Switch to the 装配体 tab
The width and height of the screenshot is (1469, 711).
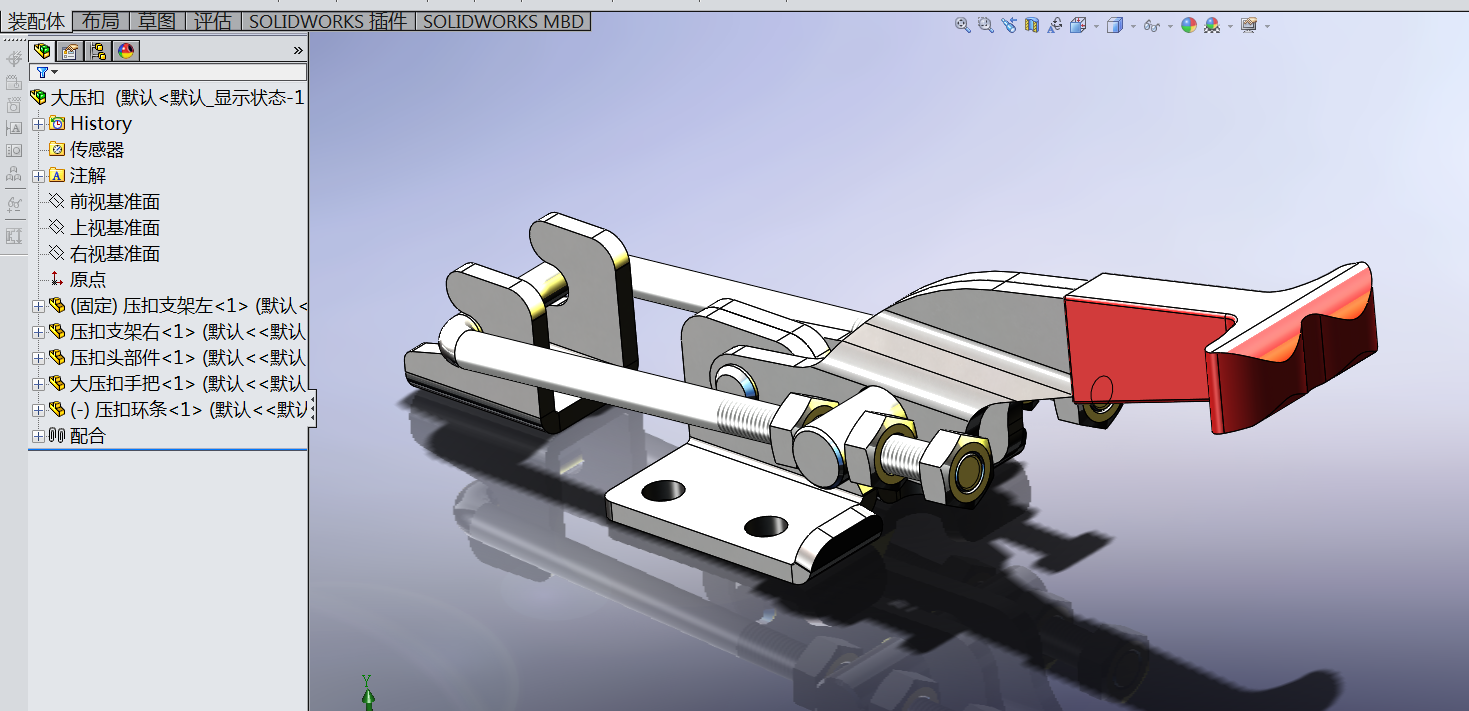click(x=36, y=21)
